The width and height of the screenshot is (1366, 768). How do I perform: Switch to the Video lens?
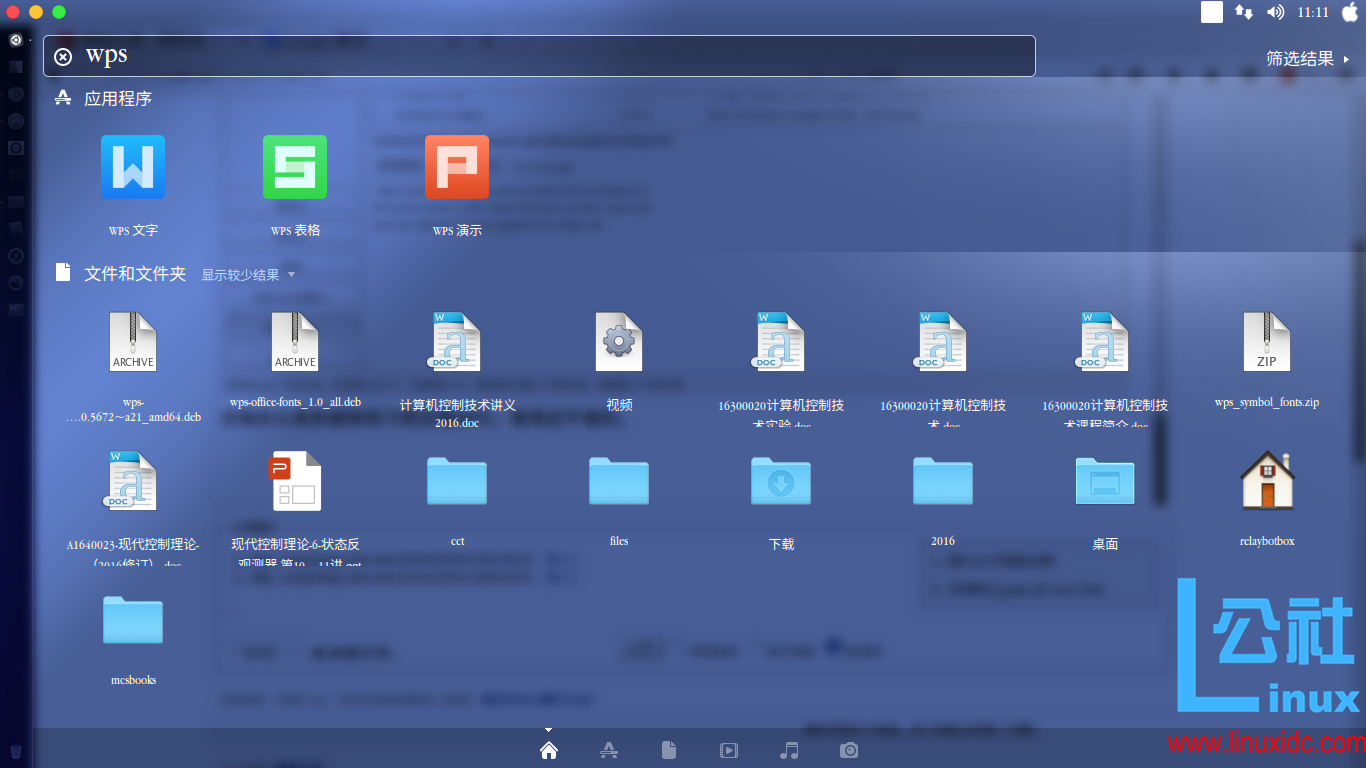[729, 750]
